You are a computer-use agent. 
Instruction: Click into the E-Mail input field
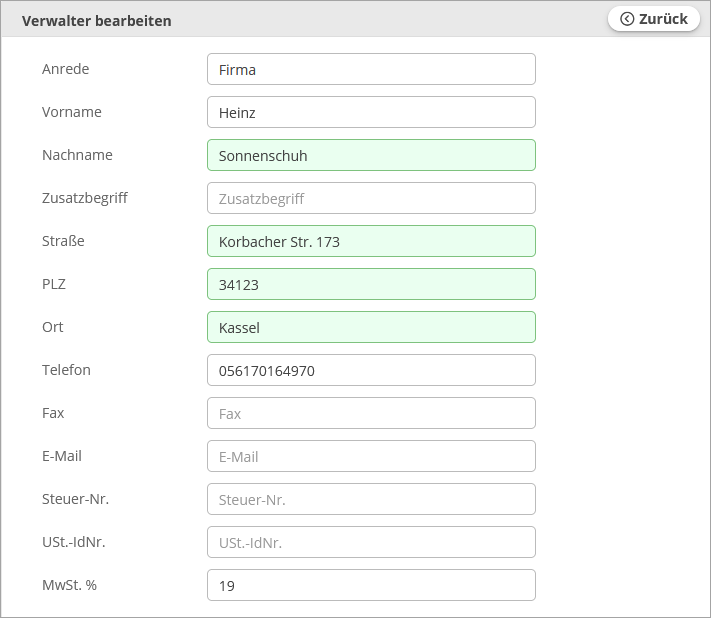(370, 457)
